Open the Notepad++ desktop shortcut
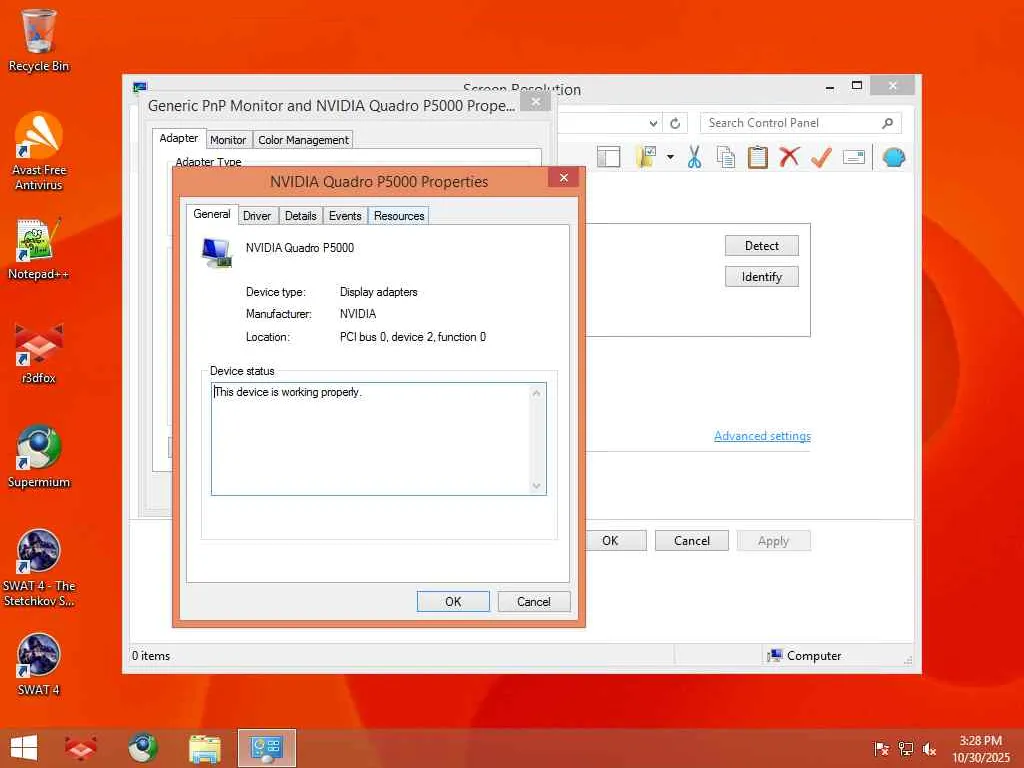Image resolution: width=1024 pixels, height=768 pixels. (x=39, y=249)
